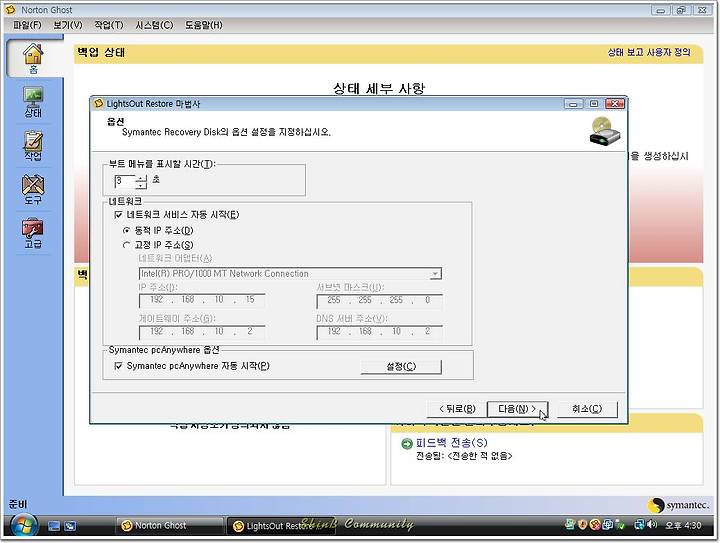Viewport: 720px width, 543px height.
Task: Toggle 네트워크 서비스 자동 시작 checkbox
Action: click(118, 214)
